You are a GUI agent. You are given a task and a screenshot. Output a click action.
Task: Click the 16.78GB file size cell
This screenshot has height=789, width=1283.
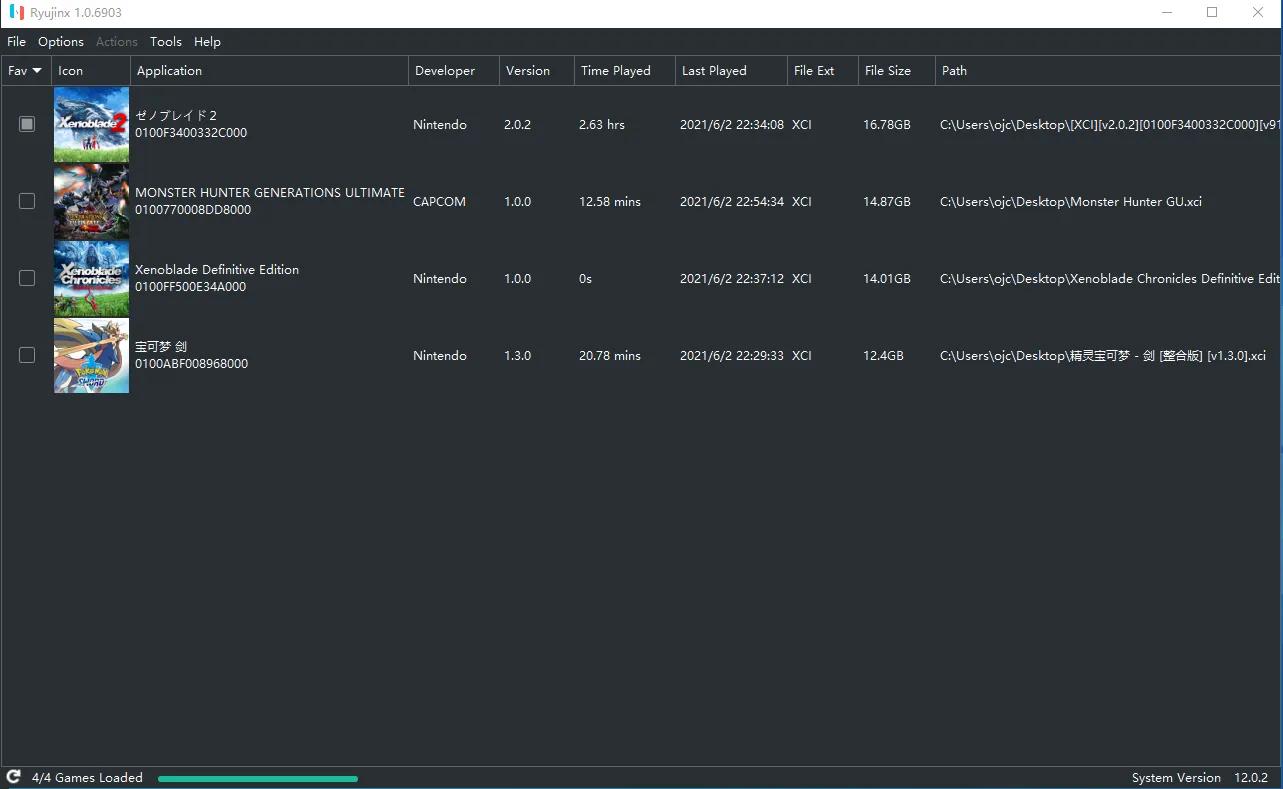[x=887, y=125]
